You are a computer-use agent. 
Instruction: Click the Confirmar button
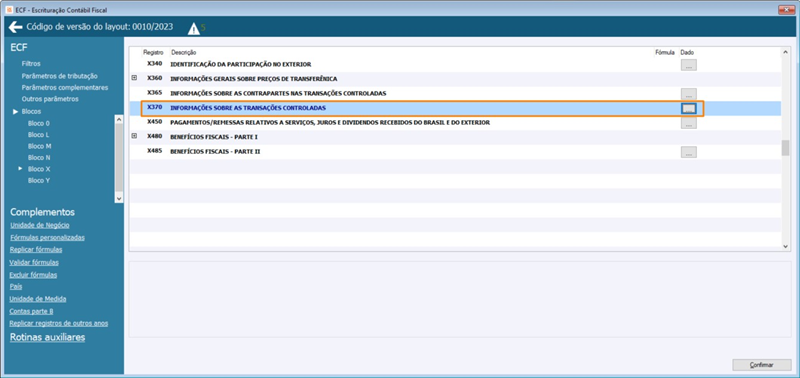pyautogui.click(x=762, y=365)
